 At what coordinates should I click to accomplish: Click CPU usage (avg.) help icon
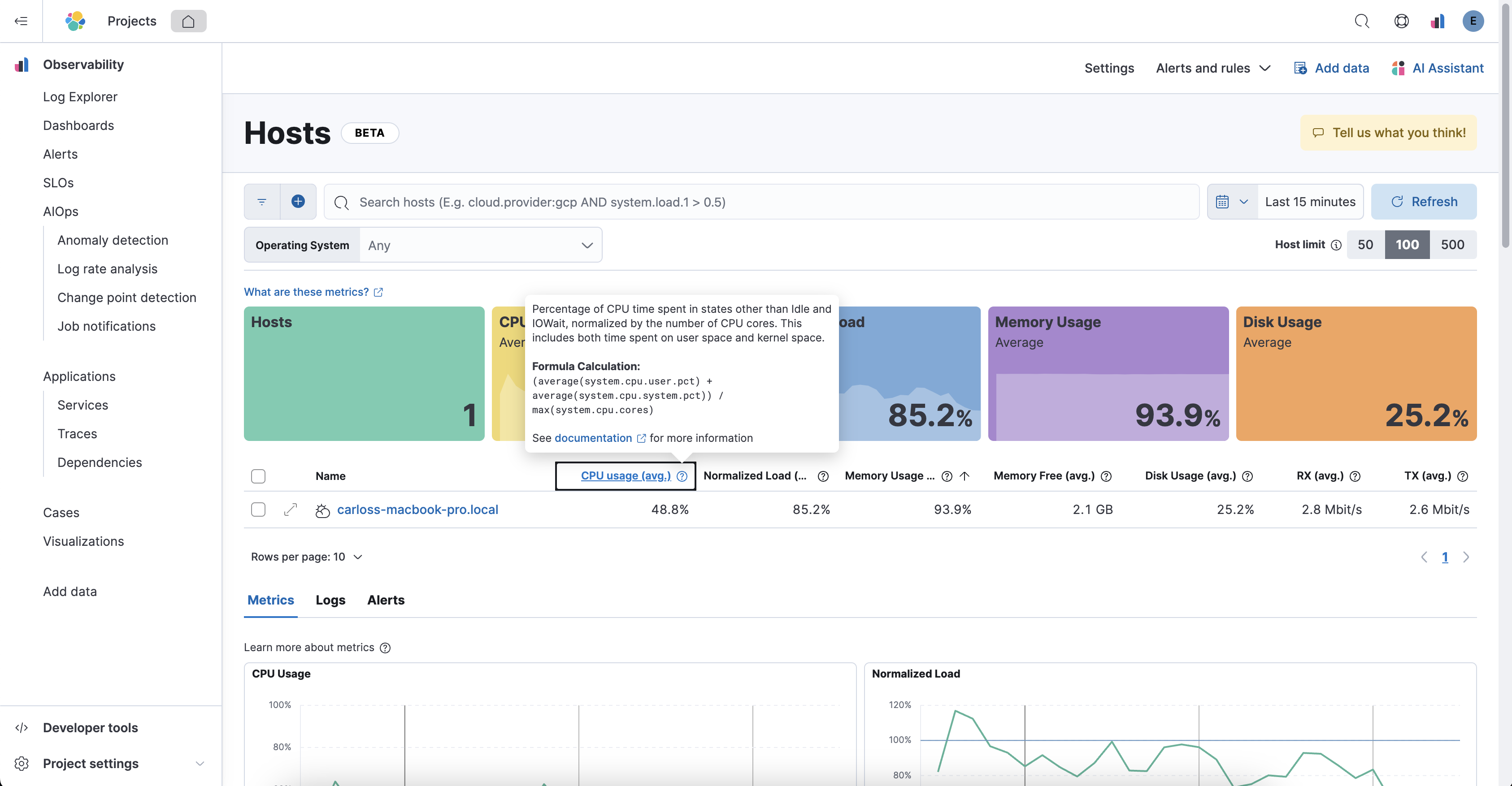coord(682,476)
